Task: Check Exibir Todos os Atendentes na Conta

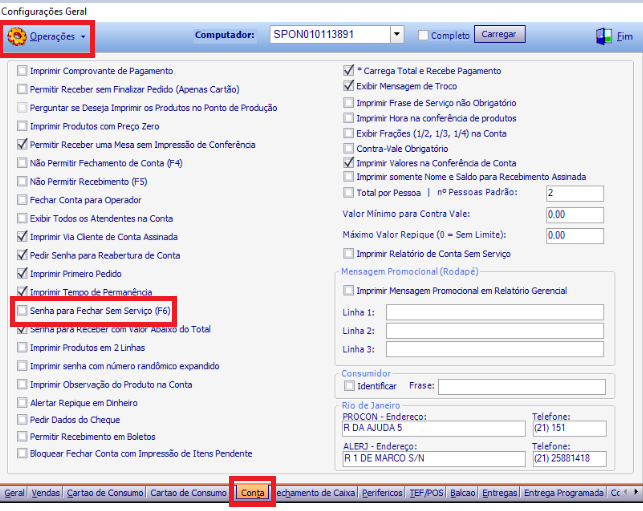Action: point(22,218)
